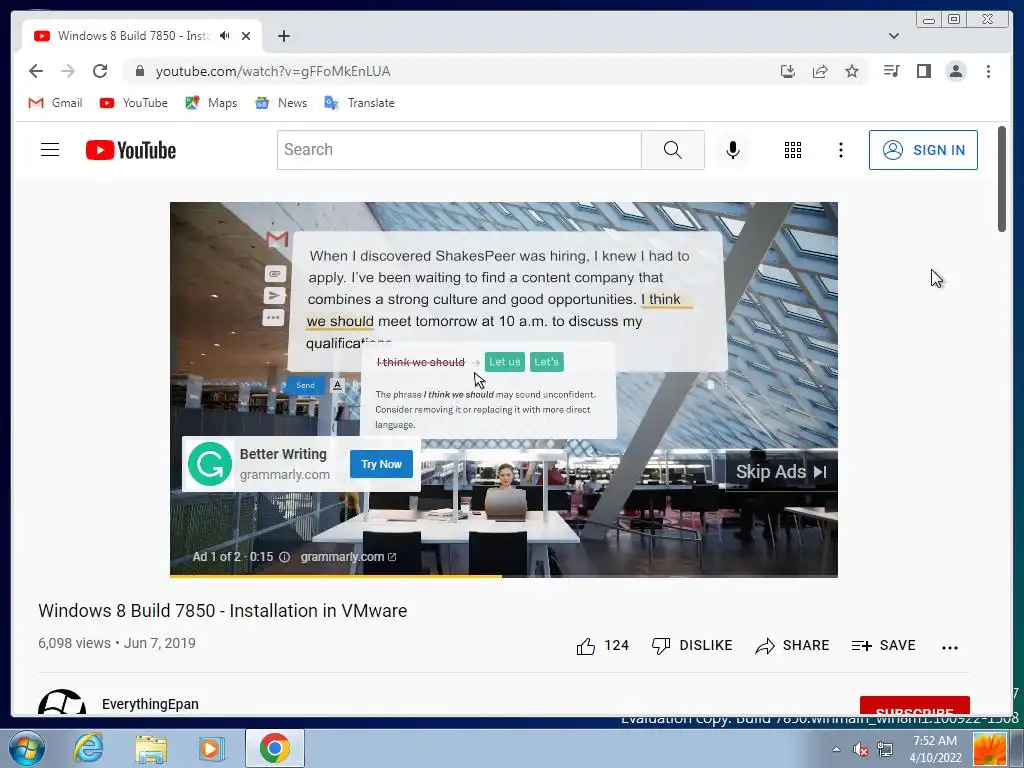The height and width of the screenshot is (768, 1024).
Task: Click the Grammarly logo in ad card
Action: [210, 464]
